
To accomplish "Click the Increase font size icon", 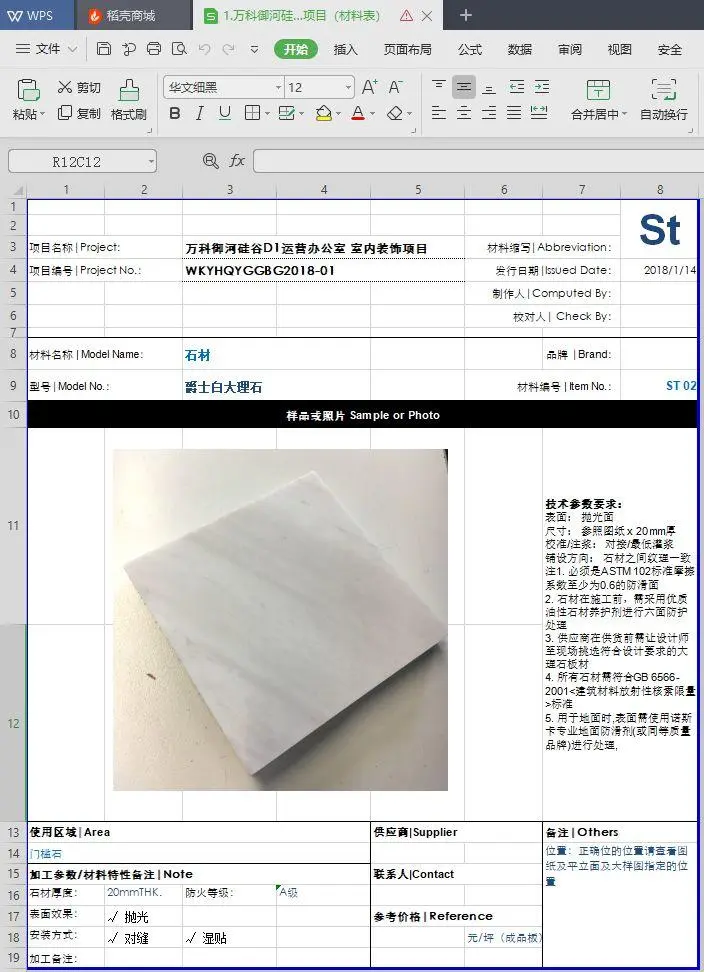I will coord(370,87).
